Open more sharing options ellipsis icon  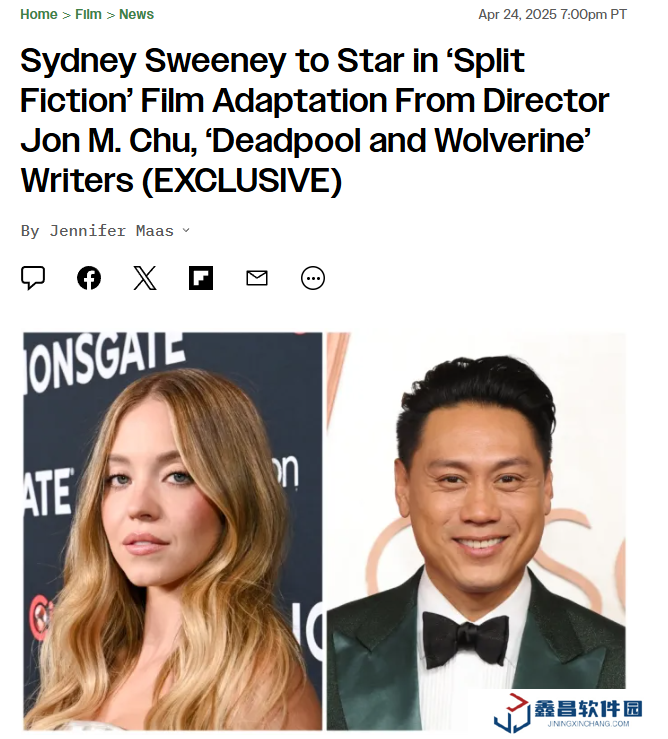pos(313,278)
